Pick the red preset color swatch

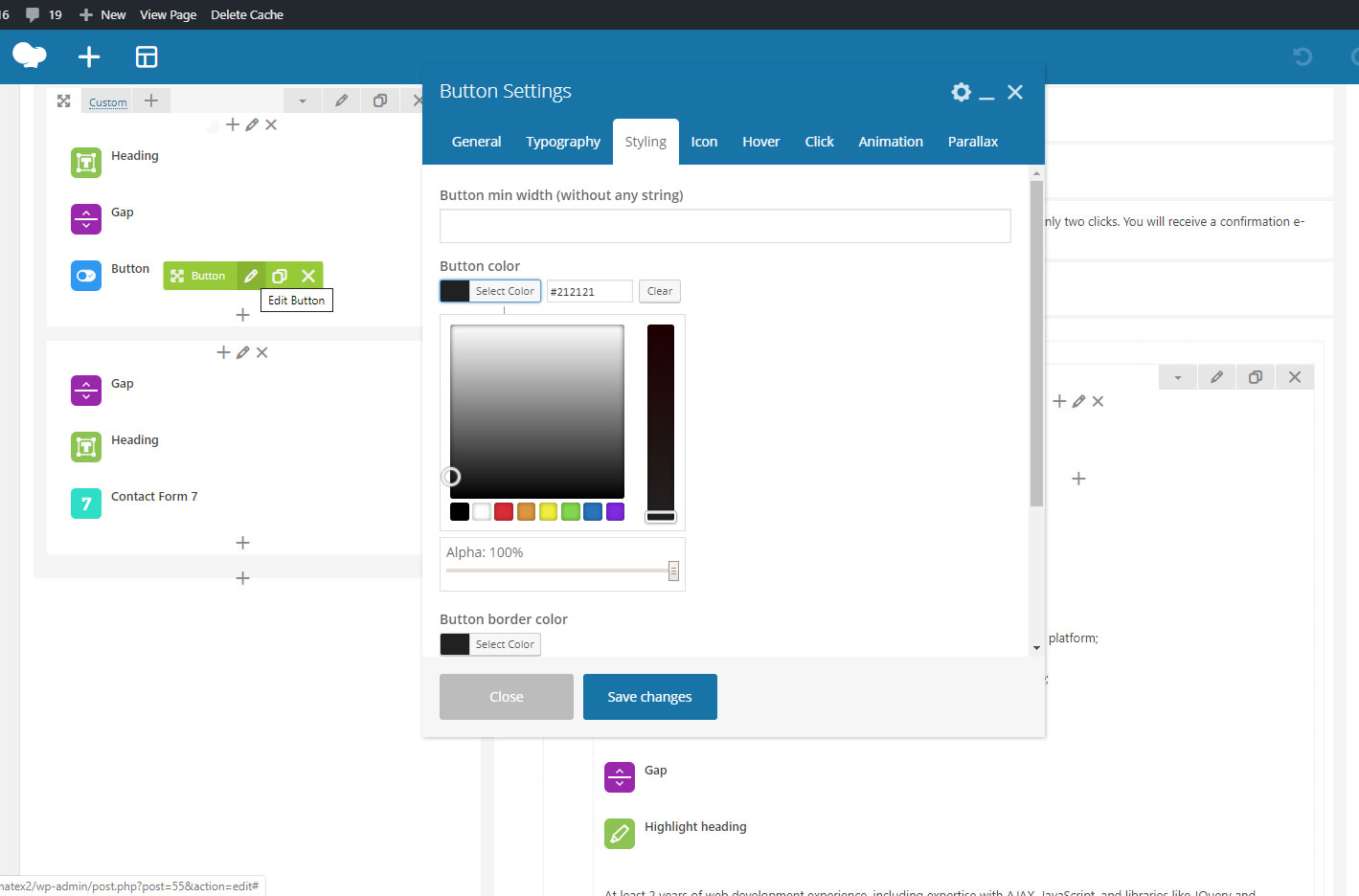(504, 511)
